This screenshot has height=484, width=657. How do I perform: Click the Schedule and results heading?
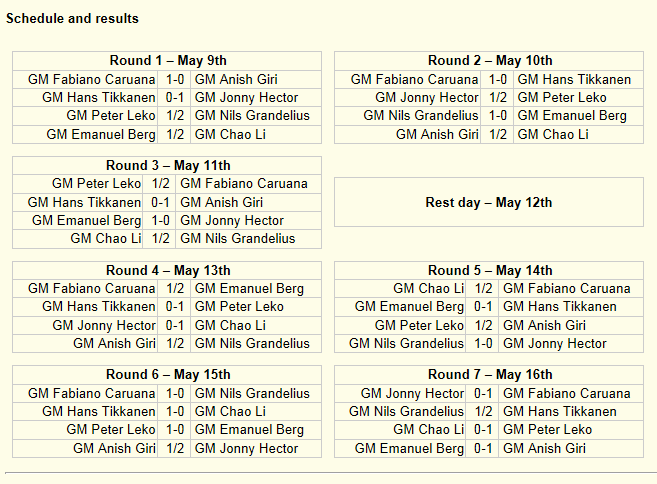72,18
